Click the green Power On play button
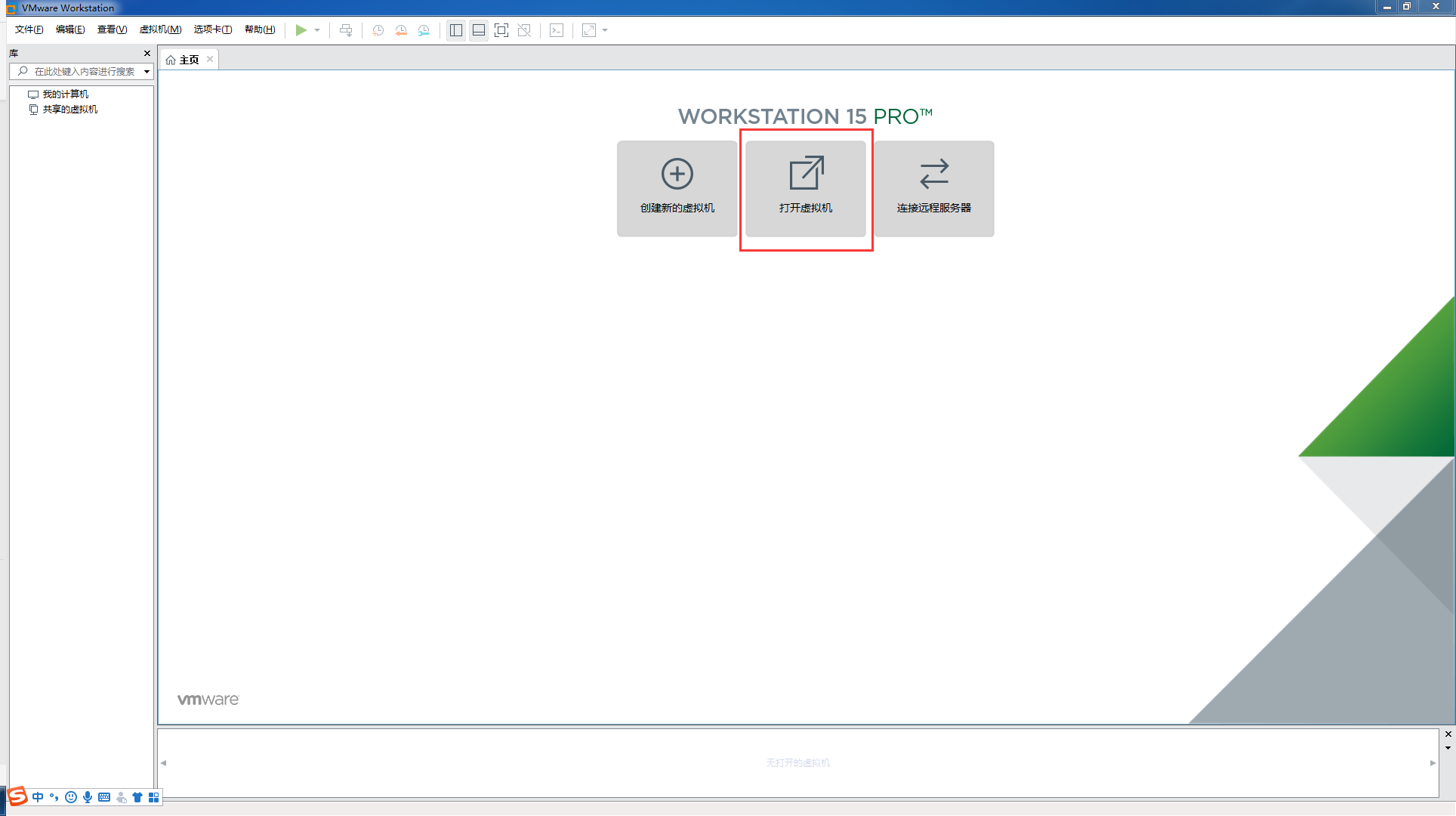This screenshot has height=816, width=1456. (301, 30)
